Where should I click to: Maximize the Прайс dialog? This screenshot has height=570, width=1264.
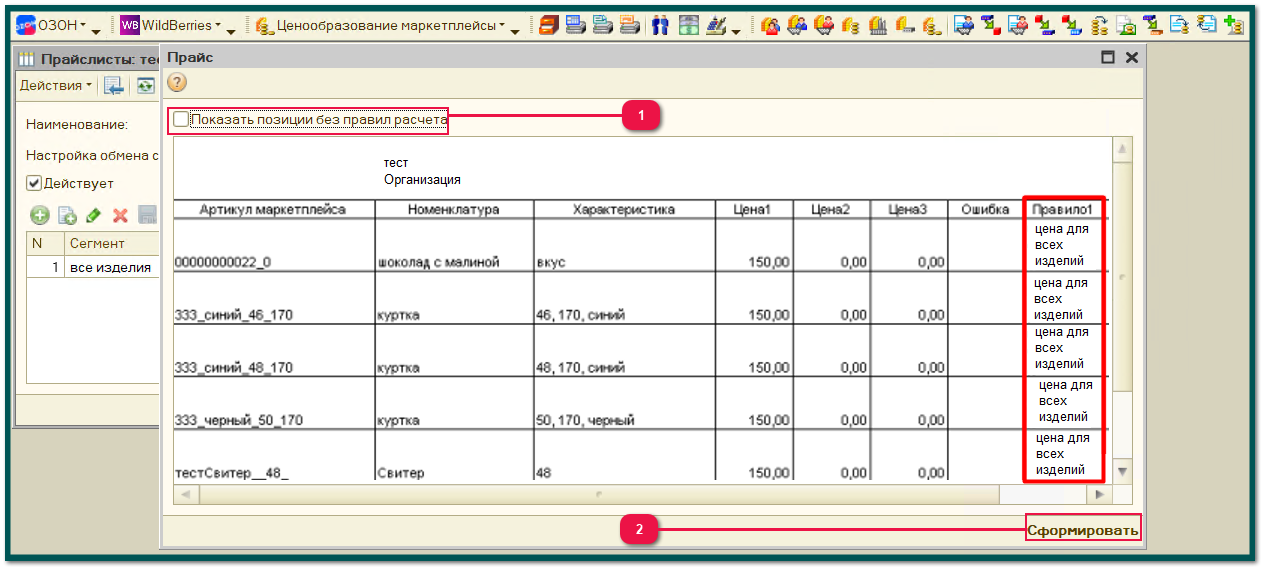tap(1108, 58)
